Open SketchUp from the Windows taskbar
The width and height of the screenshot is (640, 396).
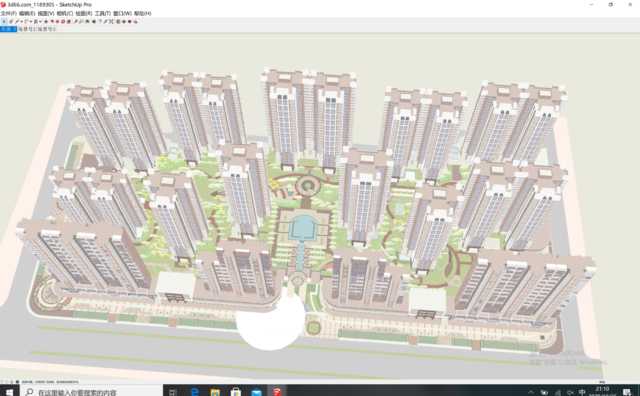click(x=277, y=392)
